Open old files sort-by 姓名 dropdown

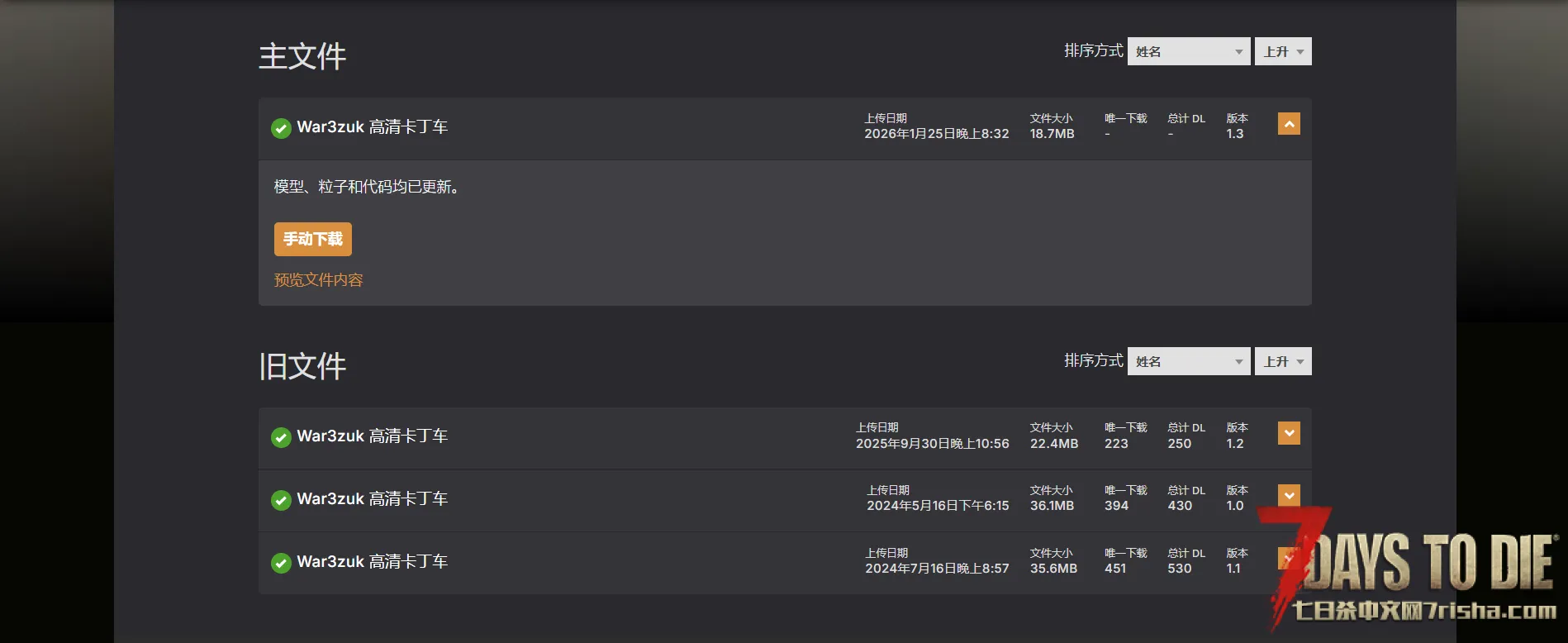(1188, 361)
